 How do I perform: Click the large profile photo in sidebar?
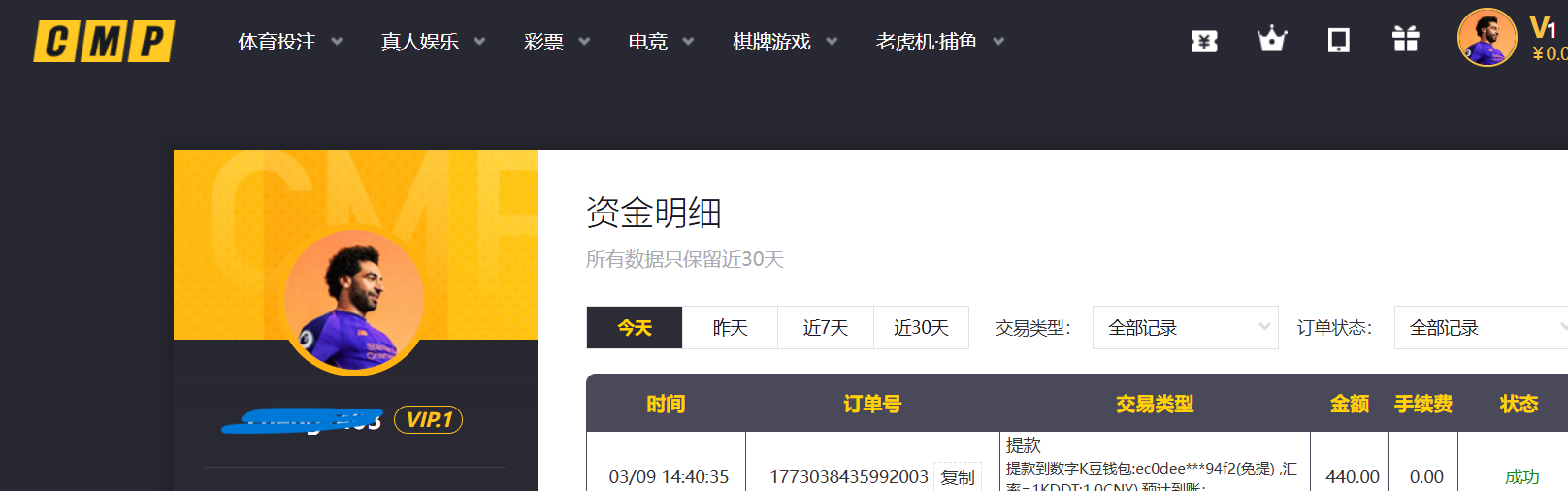(x=354, y=302)
